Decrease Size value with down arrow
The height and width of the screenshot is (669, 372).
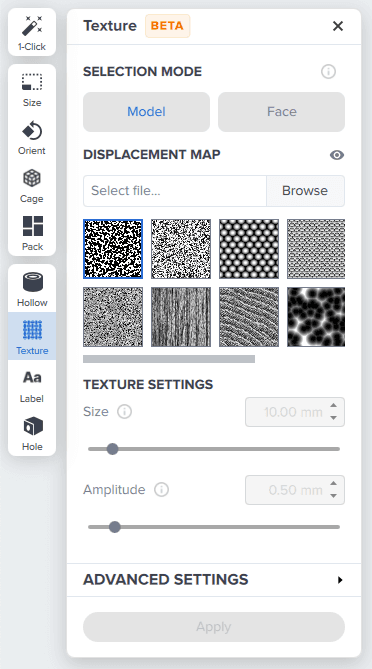[x=334, y=418]
